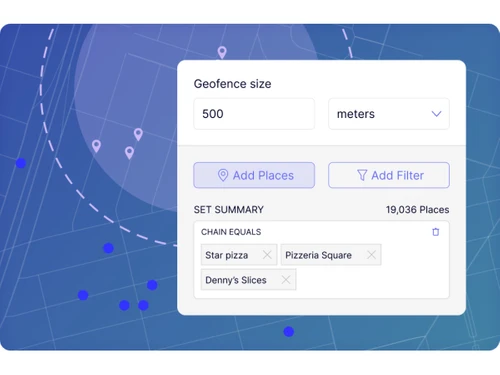Click the CHAIN EQUALS label
Image resolution: width=500 pixels, height=375 pixels.
(x=231, y=232)
